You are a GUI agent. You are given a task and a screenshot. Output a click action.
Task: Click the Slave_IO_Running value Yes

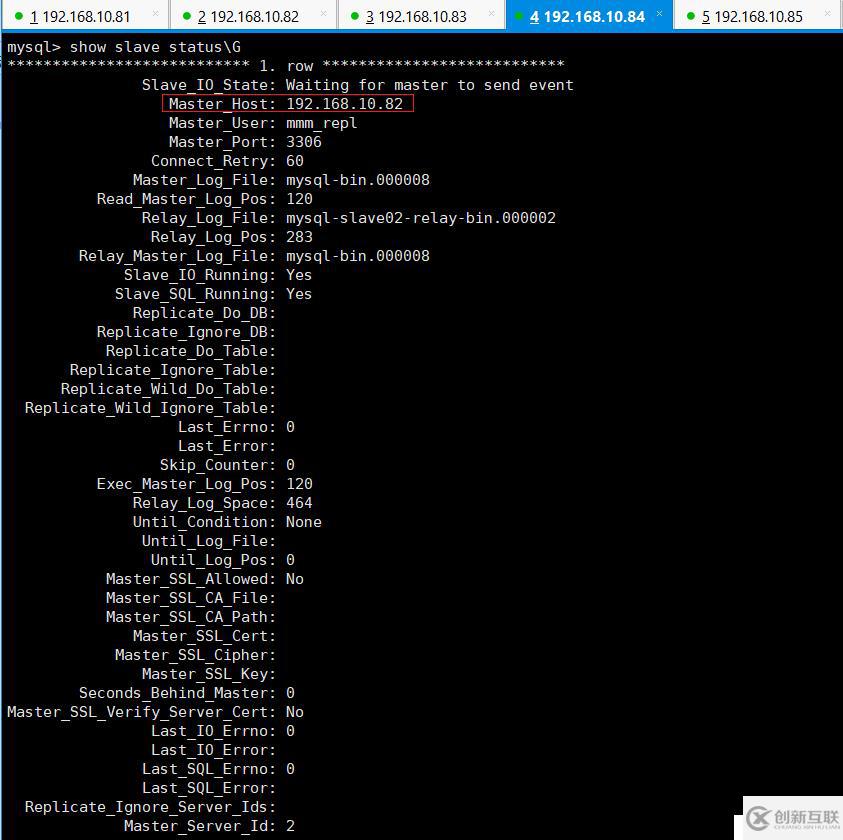299,275
